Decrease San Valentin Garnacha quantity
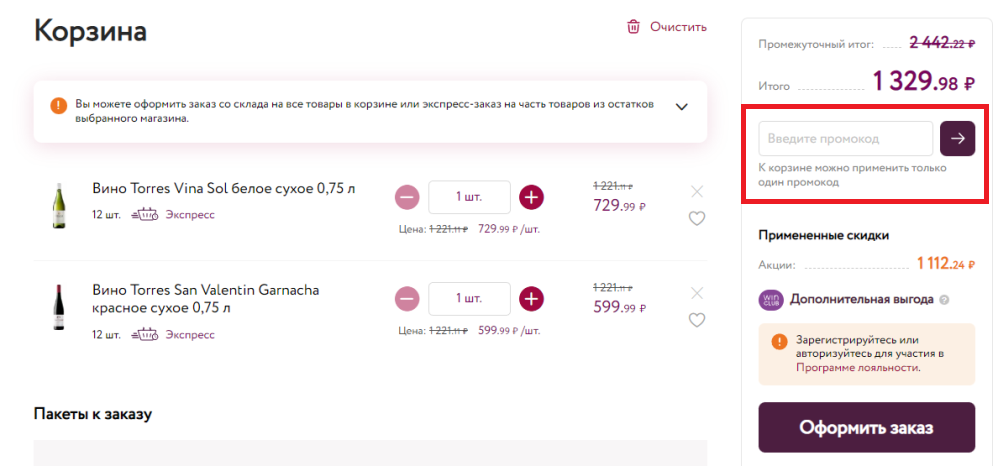The image size is (998, 466). [407, 299]
